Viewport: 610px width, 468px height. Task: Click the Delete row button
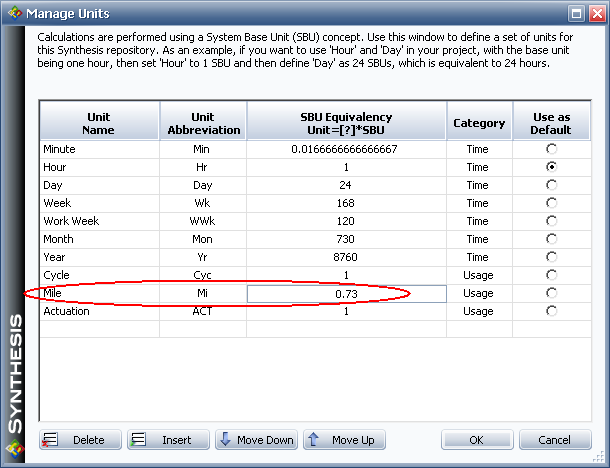tap(81, 440)
